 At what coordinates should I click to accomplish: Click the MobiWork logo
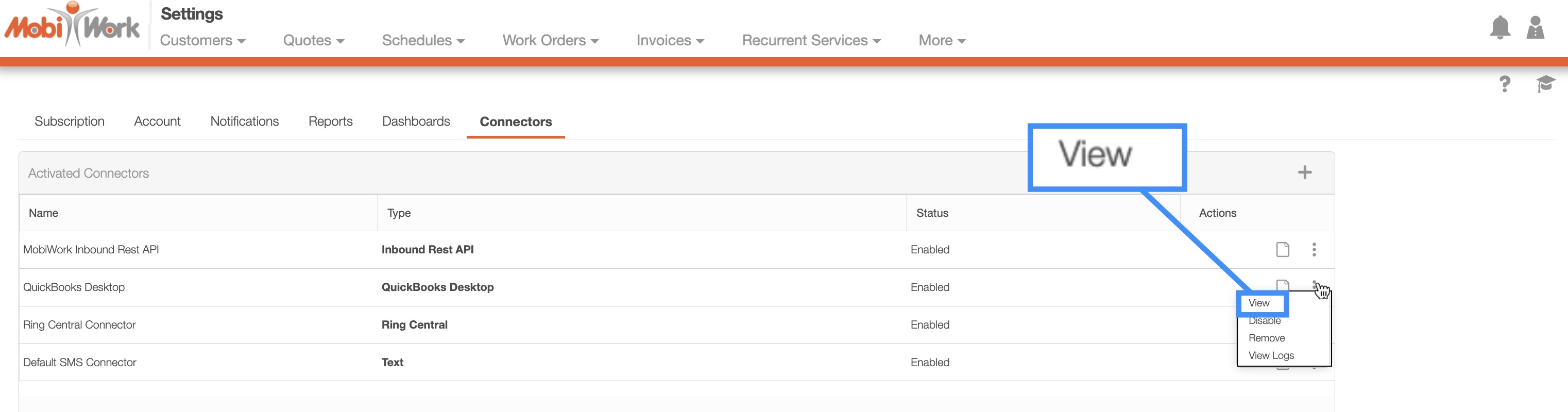pyautogui.click(x=72, y=26)
